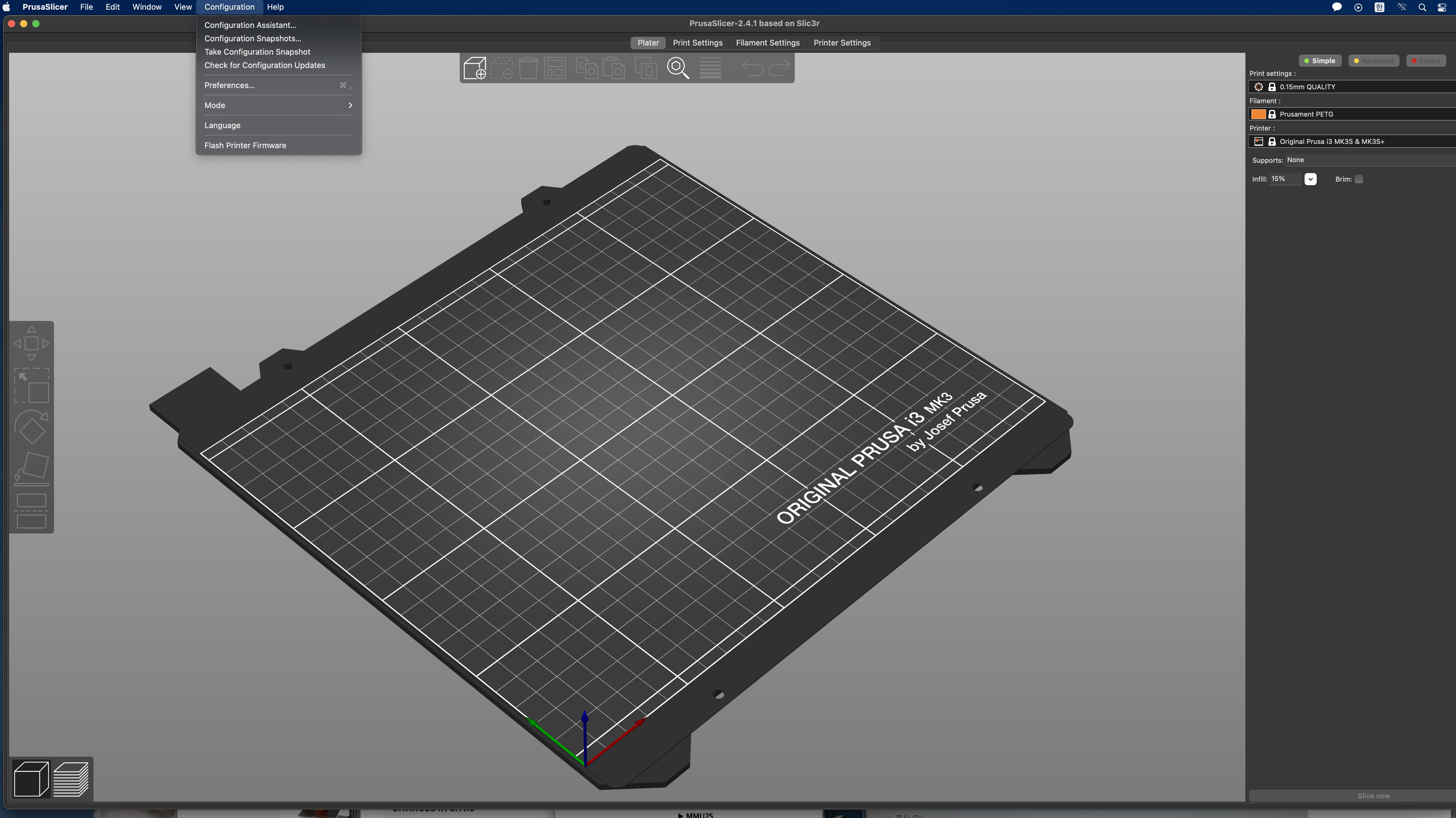Click the Slice now button

(1373, 795)
